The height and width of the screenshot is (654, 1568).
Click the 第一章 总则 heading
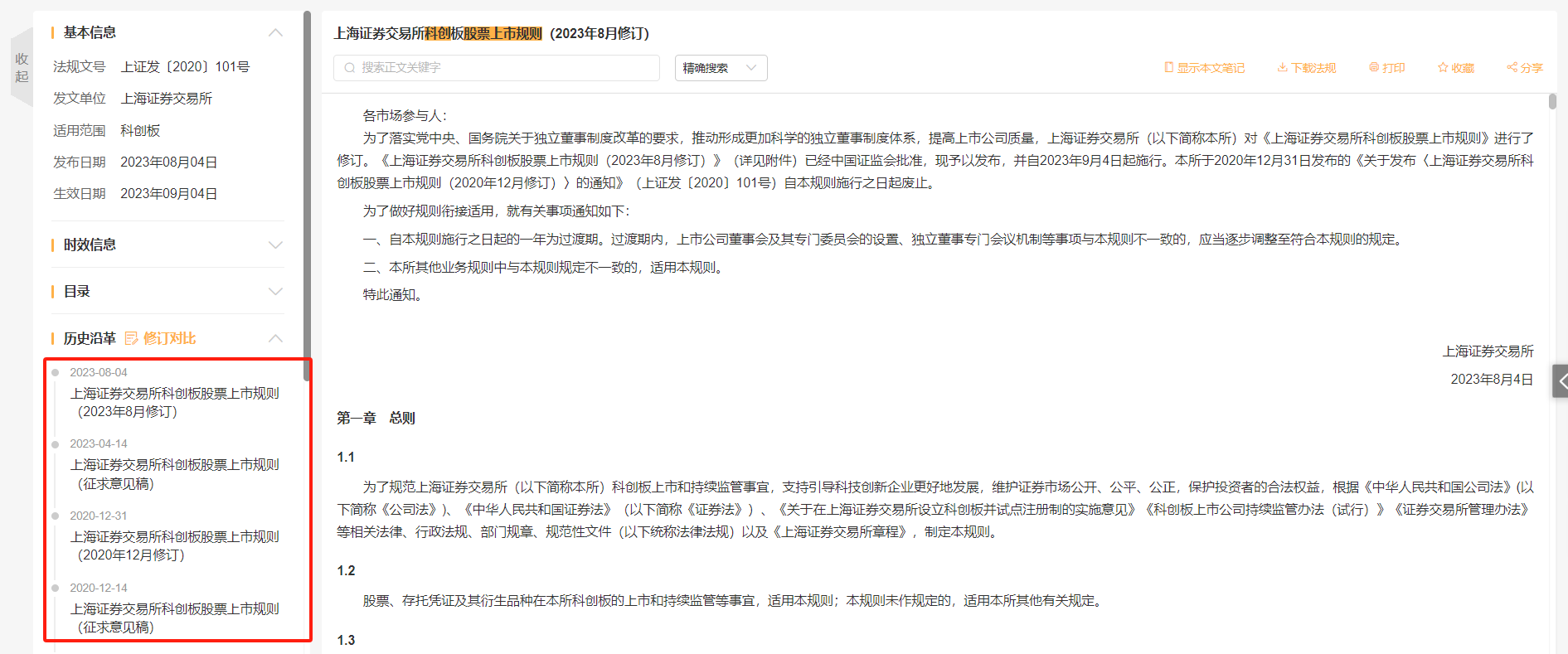[x=376, y=419]
